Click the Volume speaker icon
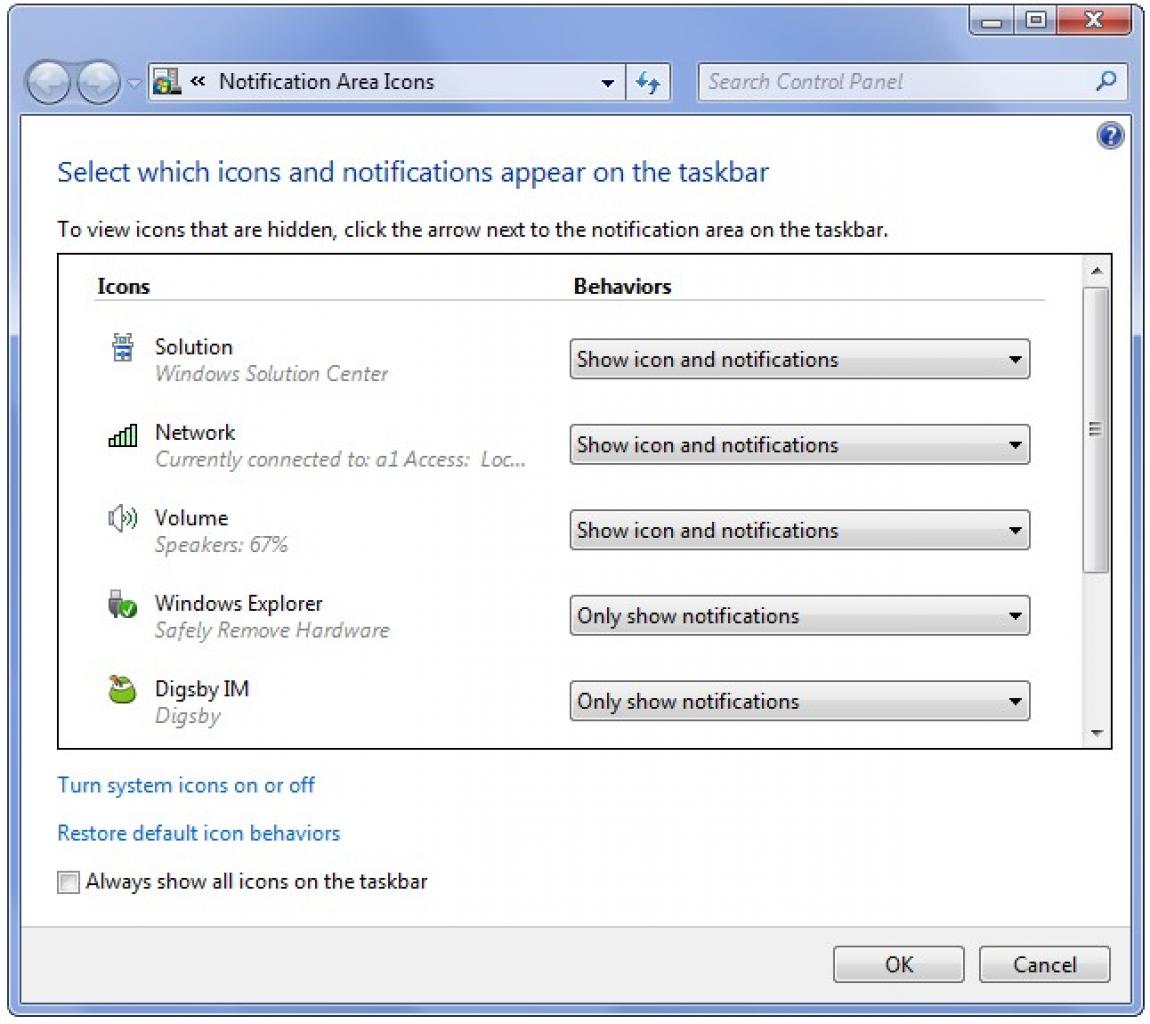Screen dimensions: 1150x1024 tap(122, 519)
